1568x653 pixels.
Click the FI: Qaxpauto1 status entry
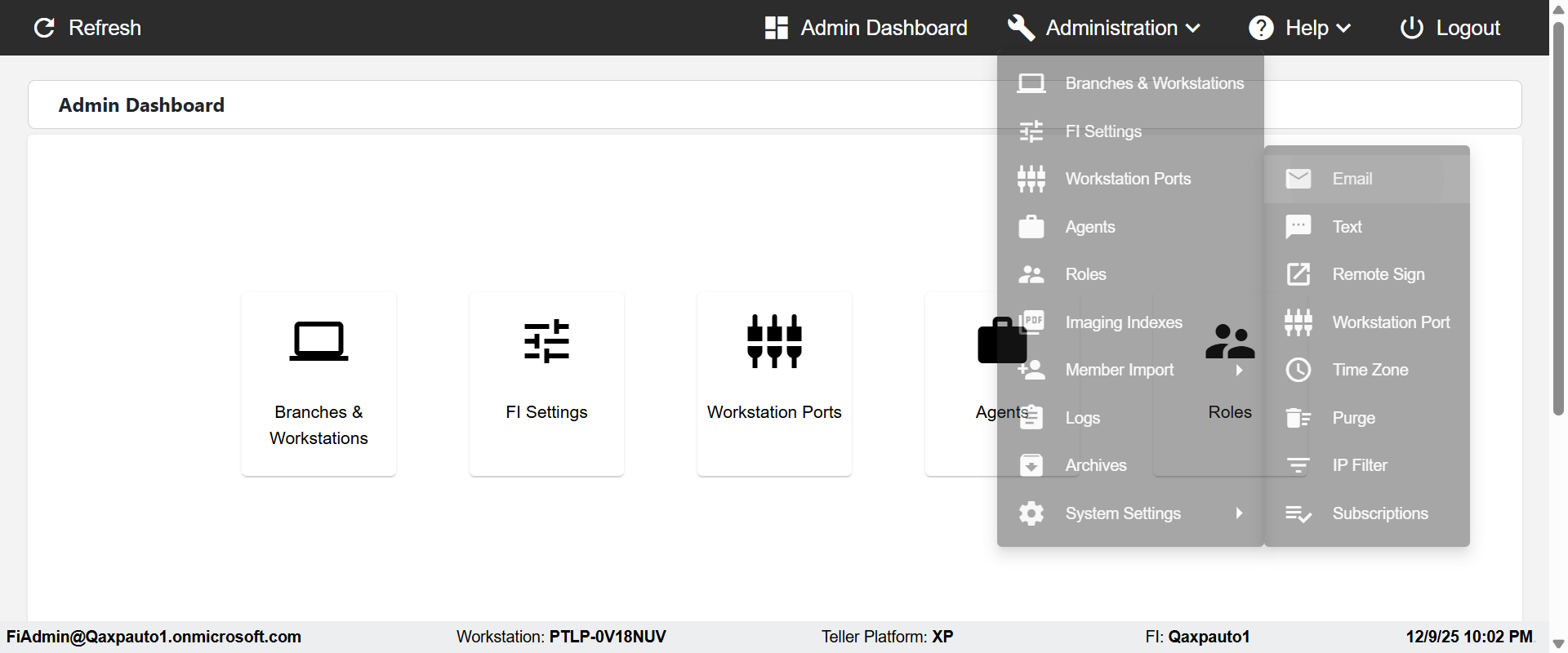pyautogui.click(x=1197, y=637)
